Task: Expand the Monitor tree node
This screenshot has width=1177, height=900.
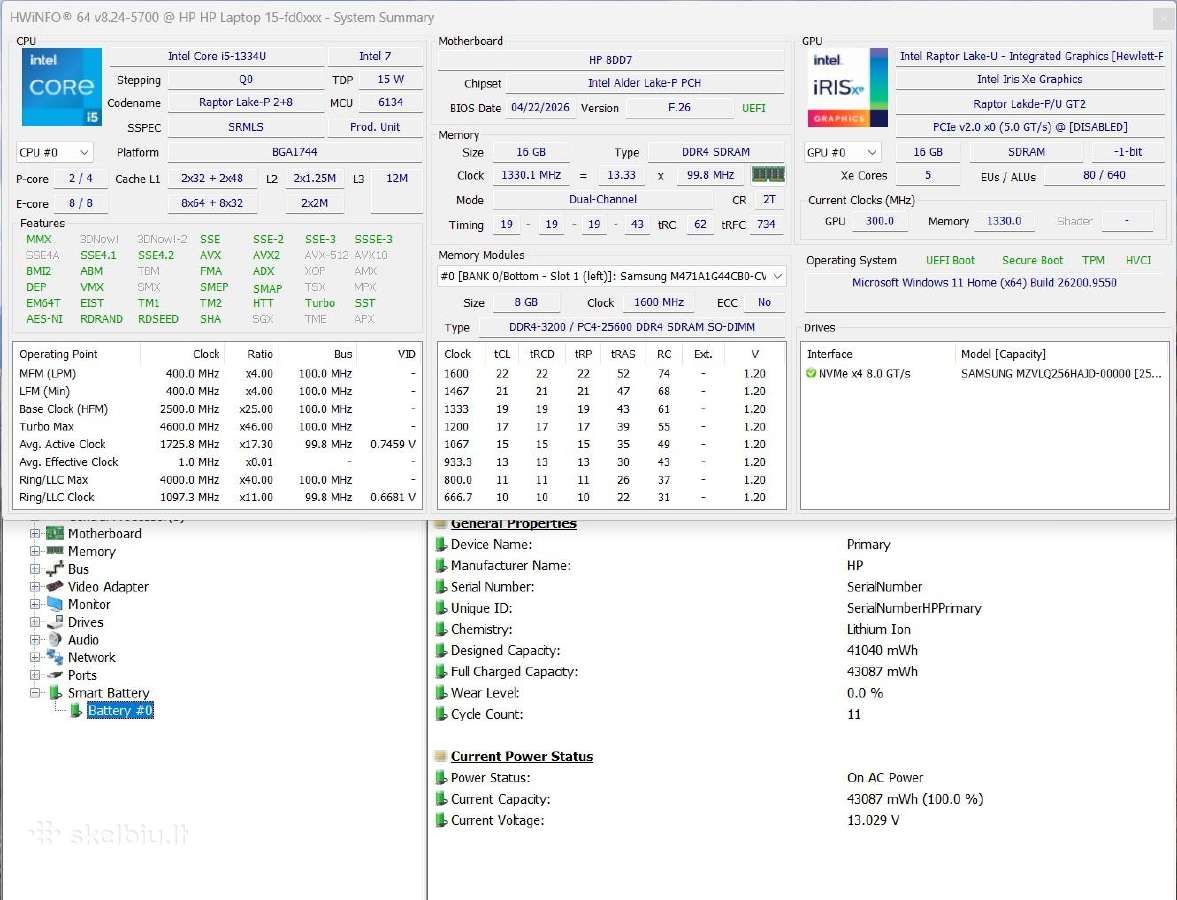Action: [x=35, y=604]
